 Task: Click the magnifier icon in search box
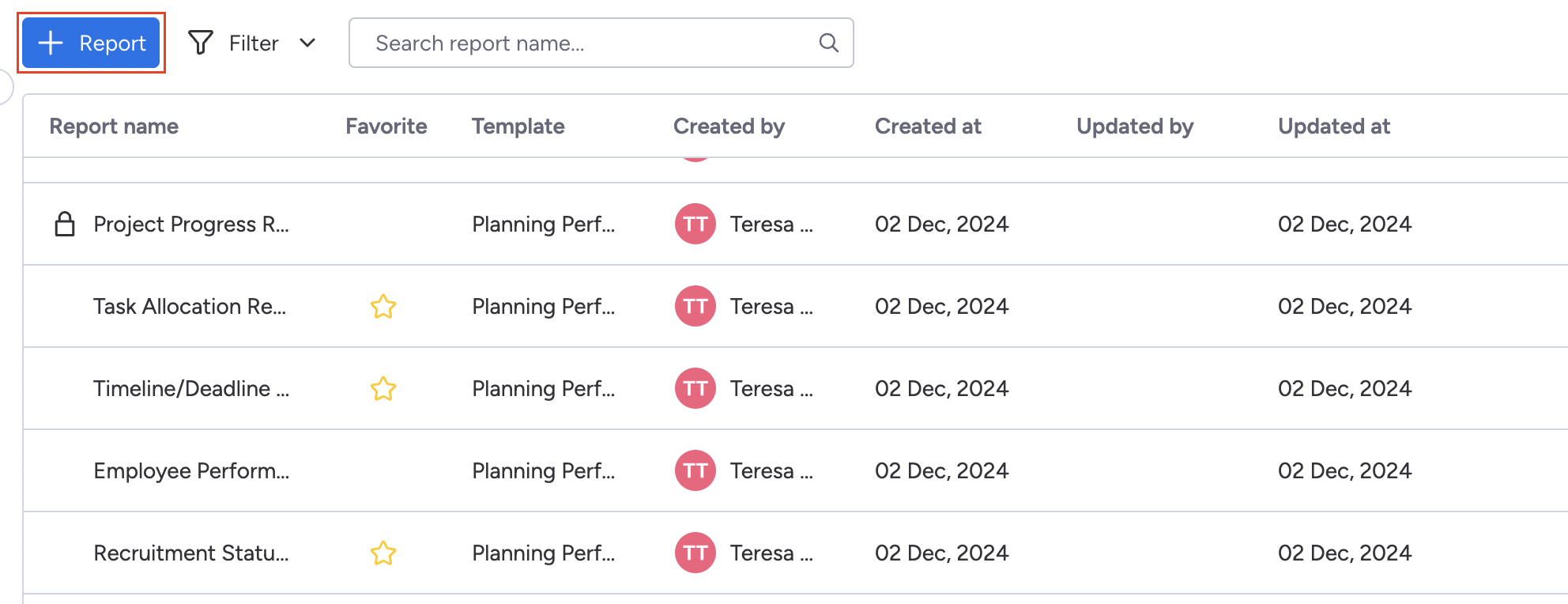click(x=828, y=43)
